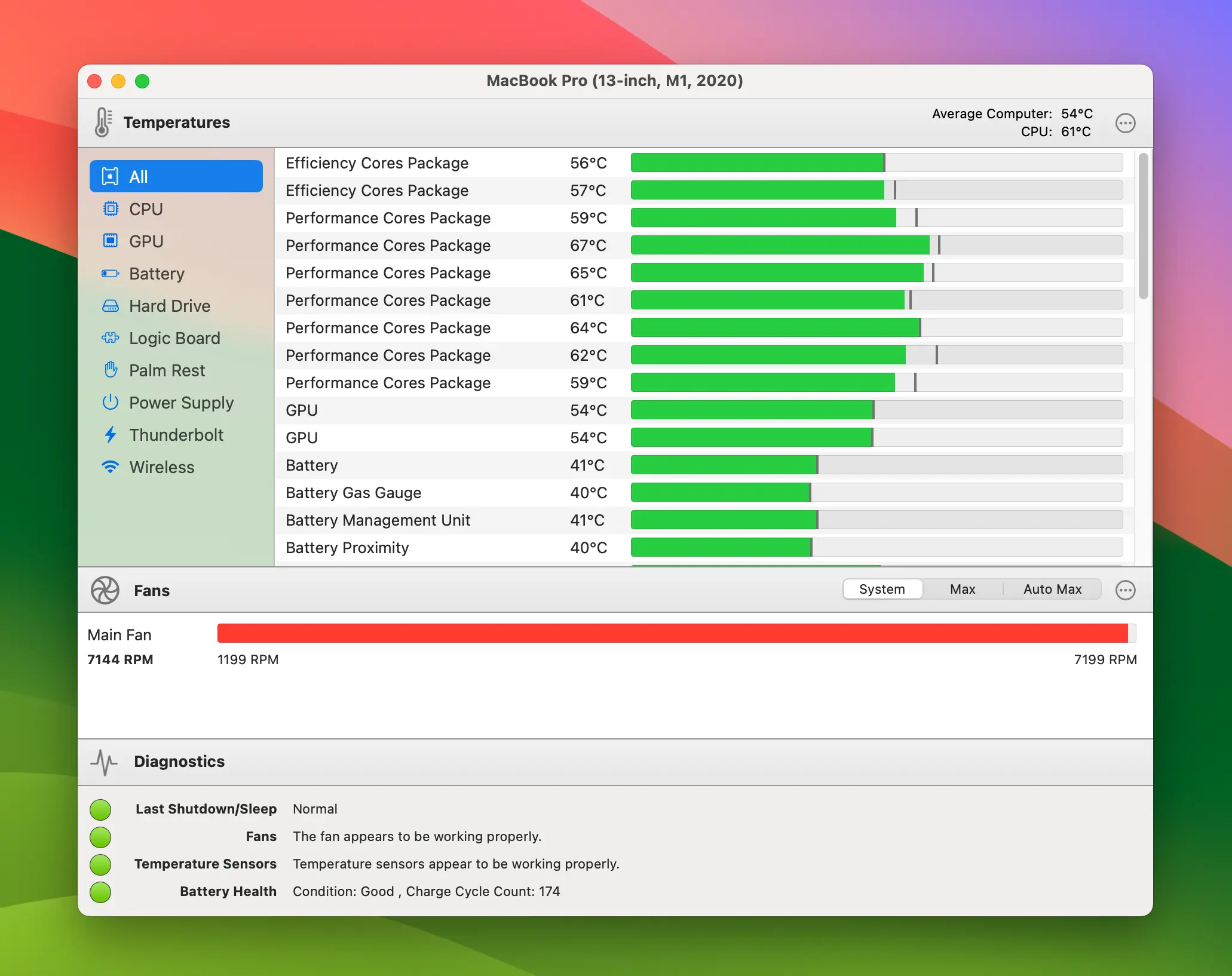
Task: Click the Hard Drive disk icon
Action: tap(111, 306)
